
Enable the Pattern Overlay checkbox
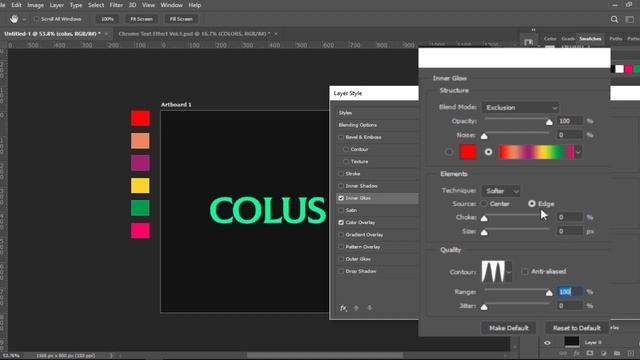(x=341, y=247)
